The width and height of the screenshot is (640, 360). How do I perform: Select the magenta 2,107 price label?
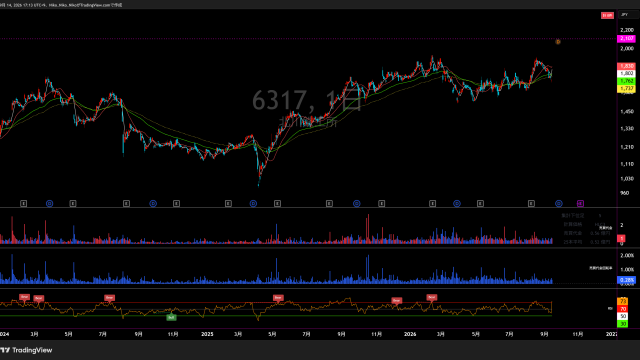626,39
